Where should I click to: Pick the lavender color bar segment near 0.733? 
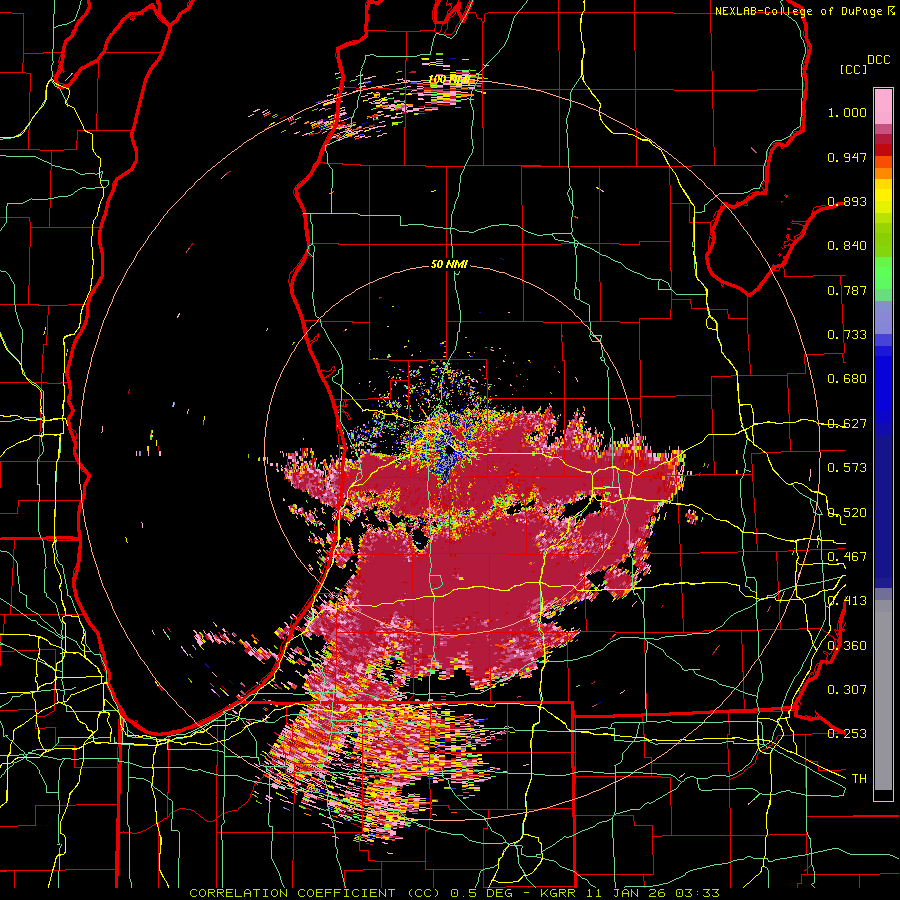tap(883, 318)
